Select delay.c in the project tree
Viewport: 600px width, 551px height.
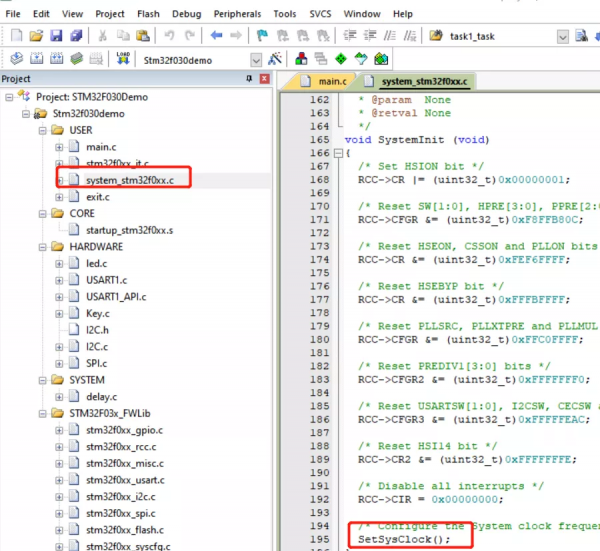102,397
